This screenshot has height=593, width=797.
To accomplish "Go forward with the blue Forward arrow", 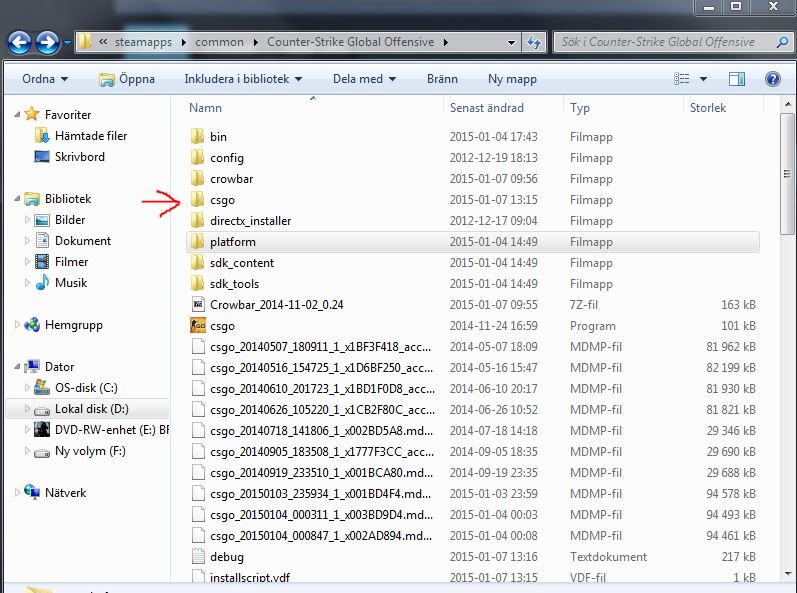I will (x=48, y=42).
